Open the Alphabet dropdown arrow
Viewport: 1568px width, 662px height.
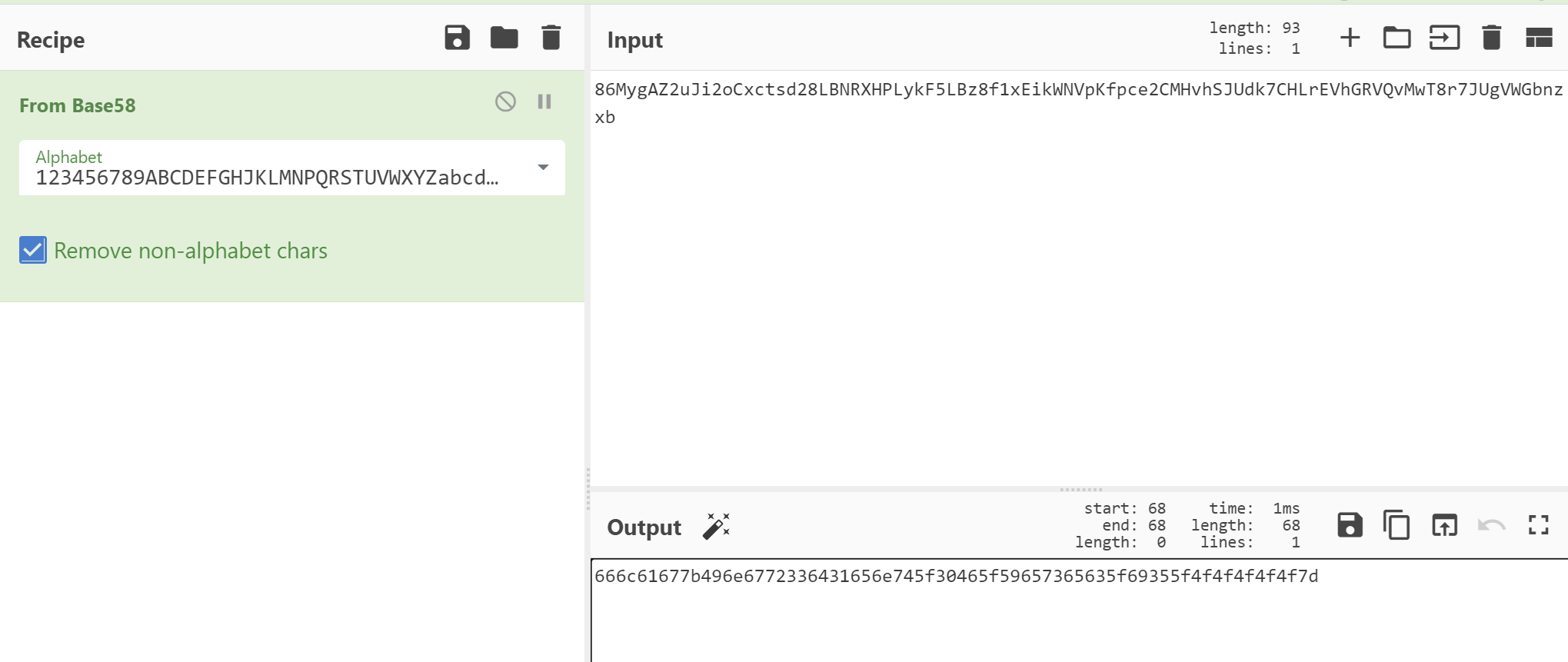coord(543,168)
